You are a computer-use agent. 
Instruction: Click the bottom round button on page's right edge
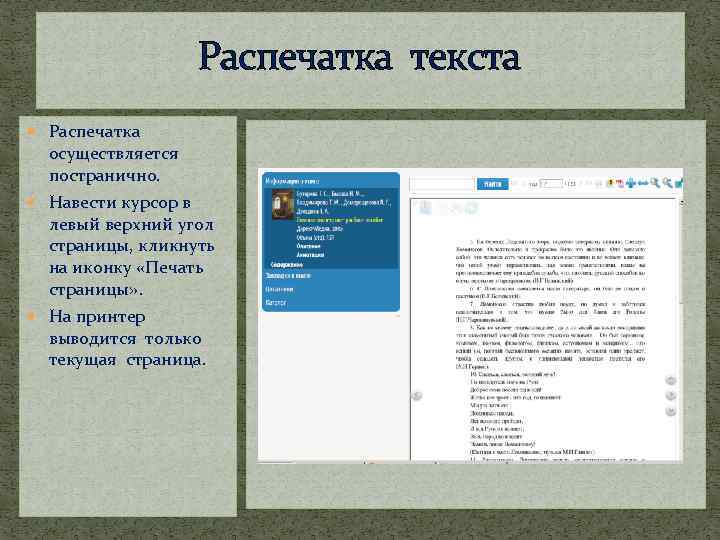[671, 411]
